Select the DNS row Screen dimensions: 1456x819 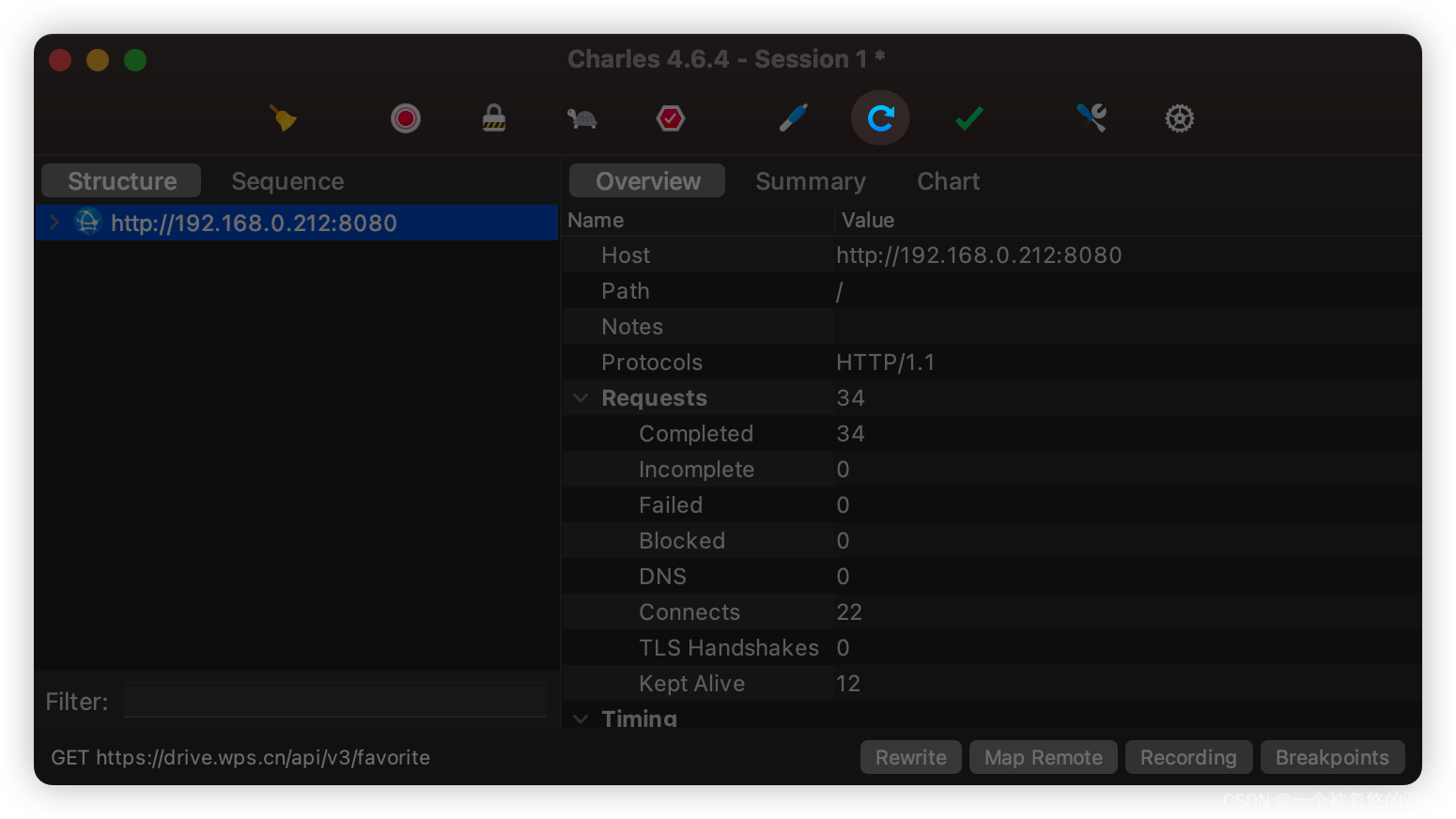pos(991,577)
